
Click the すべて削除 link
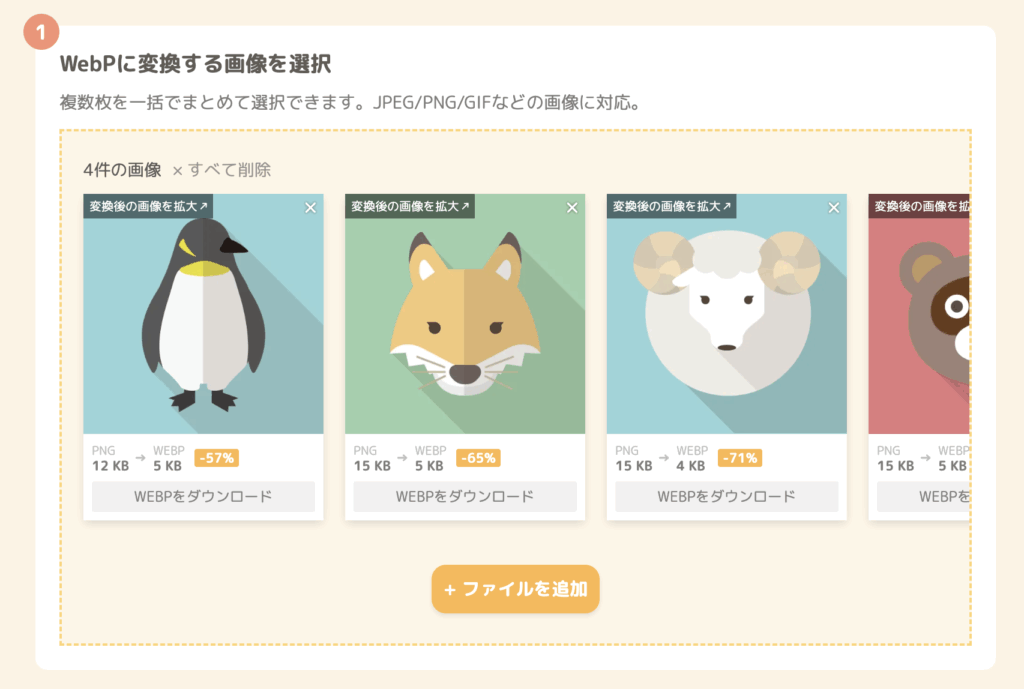(x=222, y=170)
